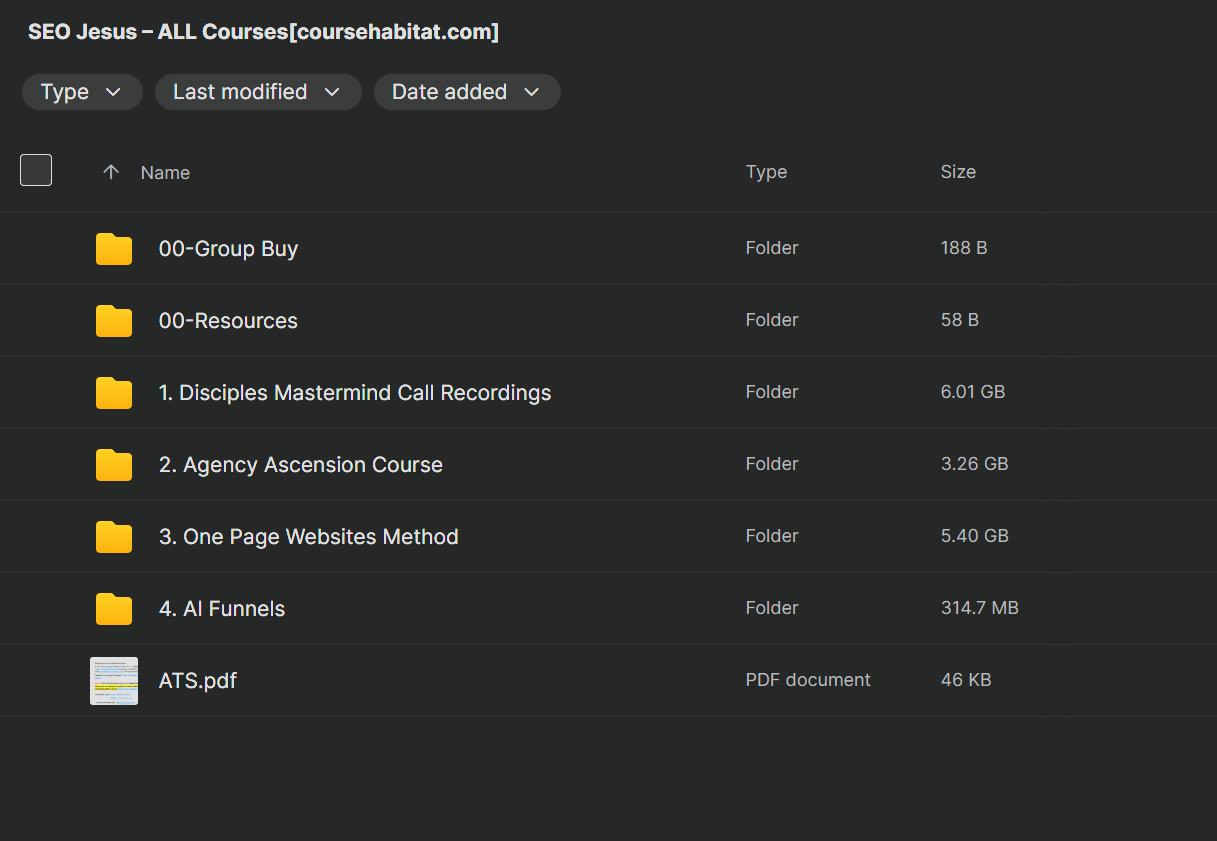The image size is (1217, 841).
Task: Click the 00-Group Buy folder icon
Action: pyautogui.click(x=114, y=249)
